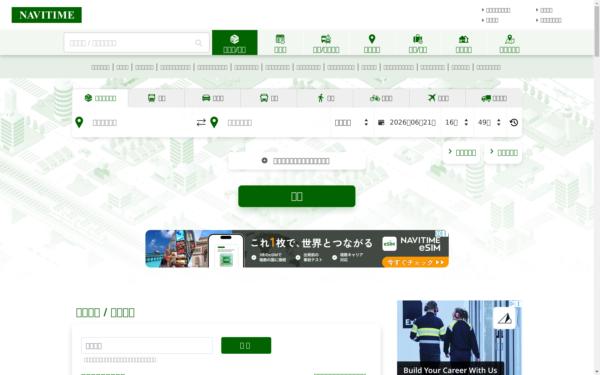
Task: Open the timetable menu with calendar icon
Action: 280,43
